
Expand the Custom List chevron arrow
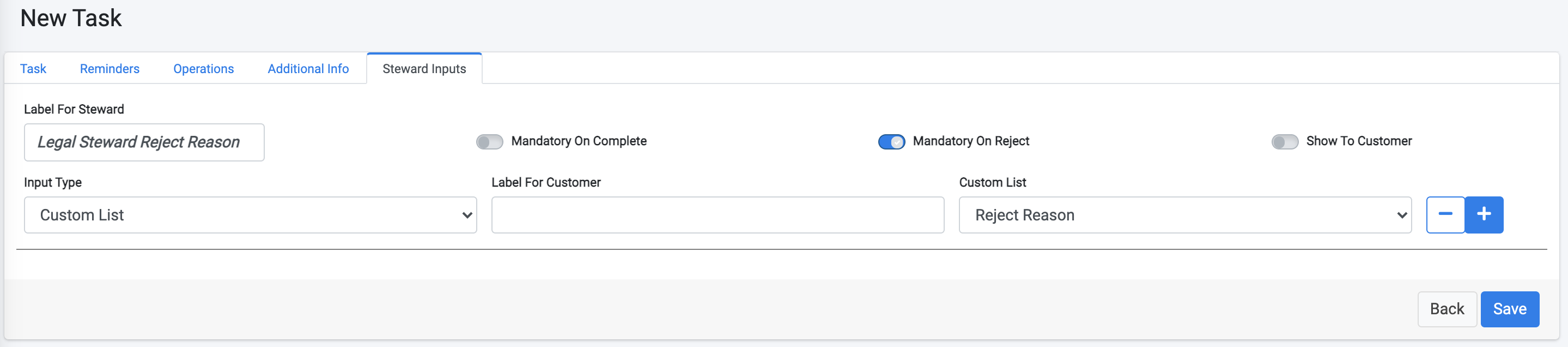click(1402, 214)
